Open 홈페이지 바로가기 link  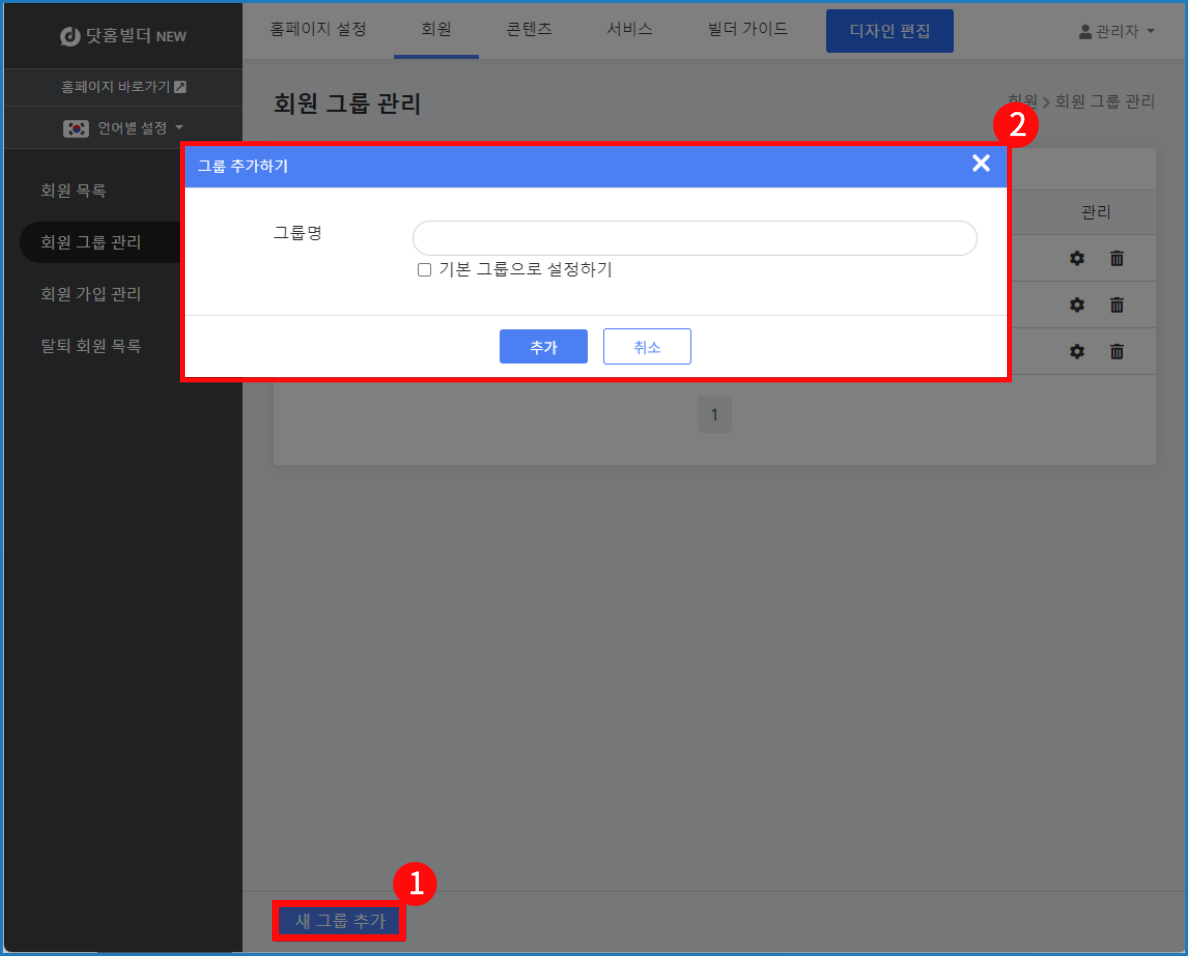(x=124, y=87)
